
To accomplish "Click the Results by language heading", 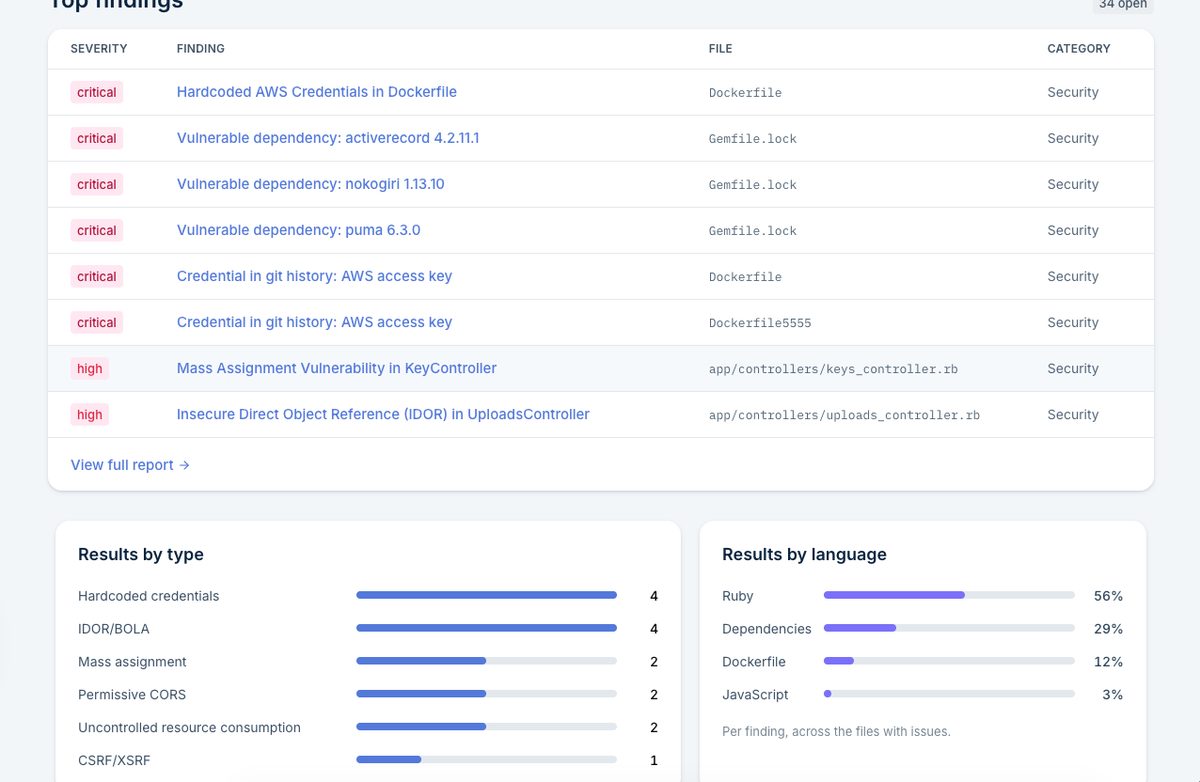I will coord(804,554).
